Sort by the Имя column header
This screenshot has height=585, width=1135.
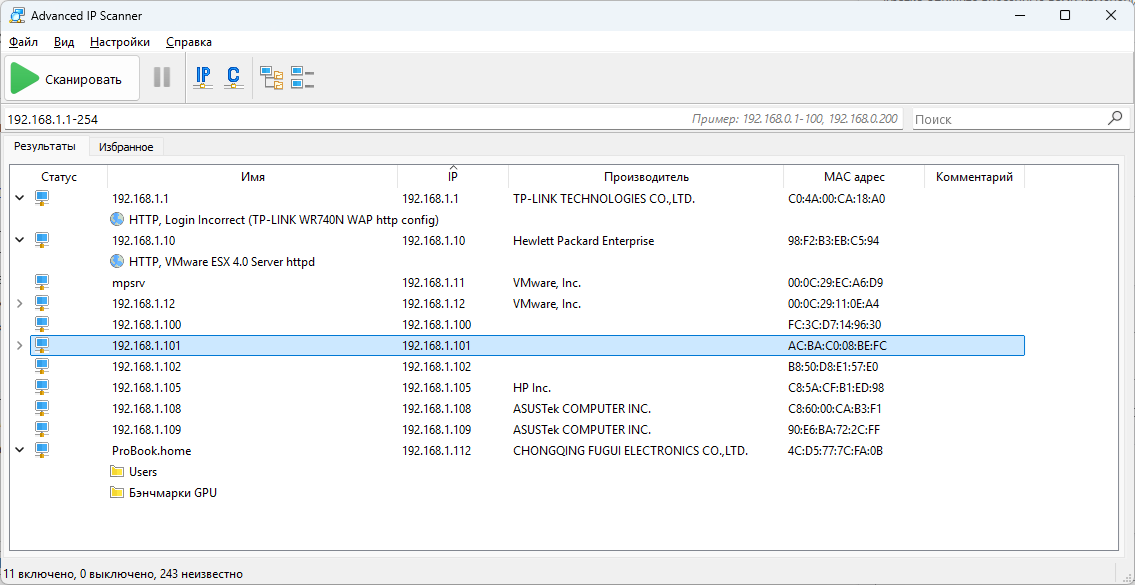click(x=253, y=177)
